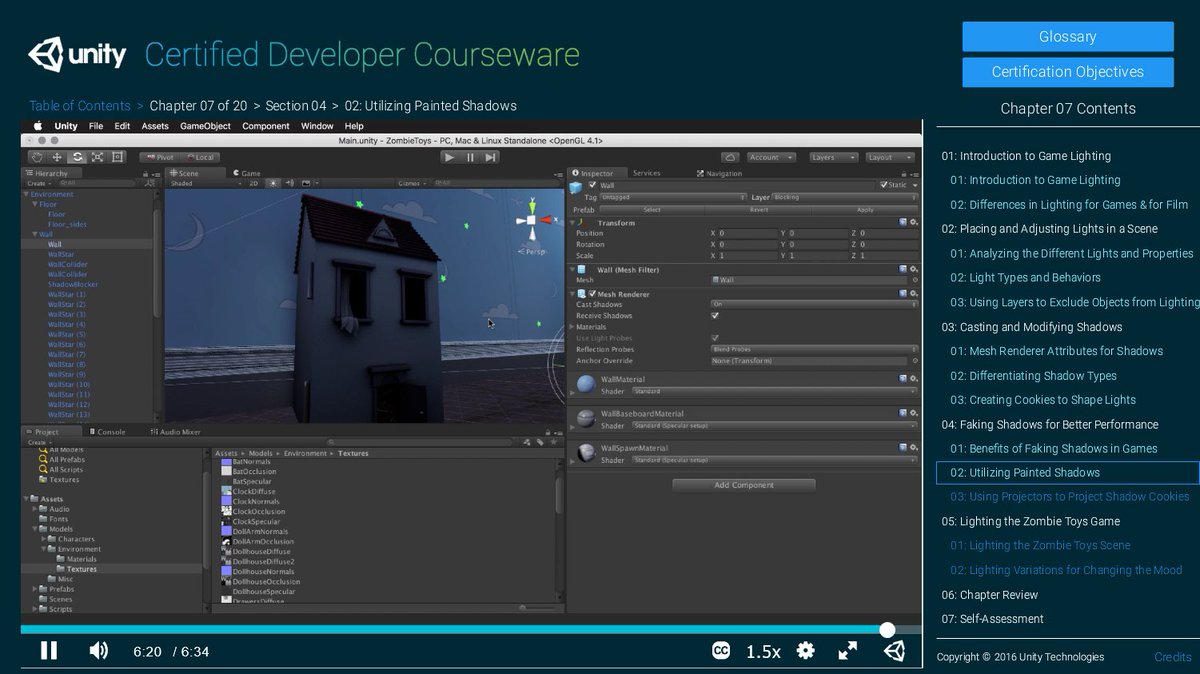Toggle the Wall object active checkbox
This screenshot has width=1200, height=674.
pos(592,185)
